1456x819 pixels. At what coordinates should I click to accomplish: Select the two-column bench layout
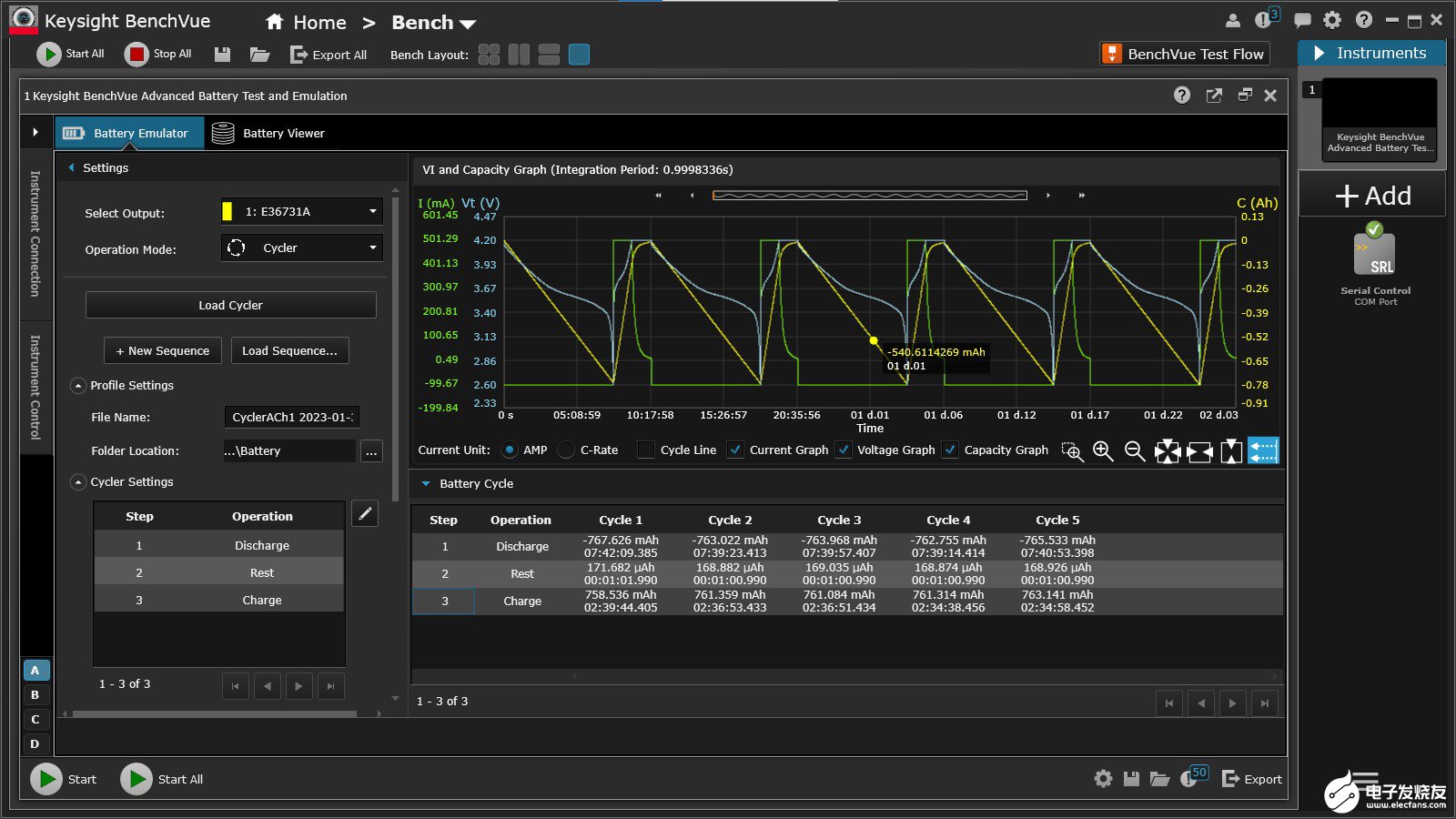519,55
